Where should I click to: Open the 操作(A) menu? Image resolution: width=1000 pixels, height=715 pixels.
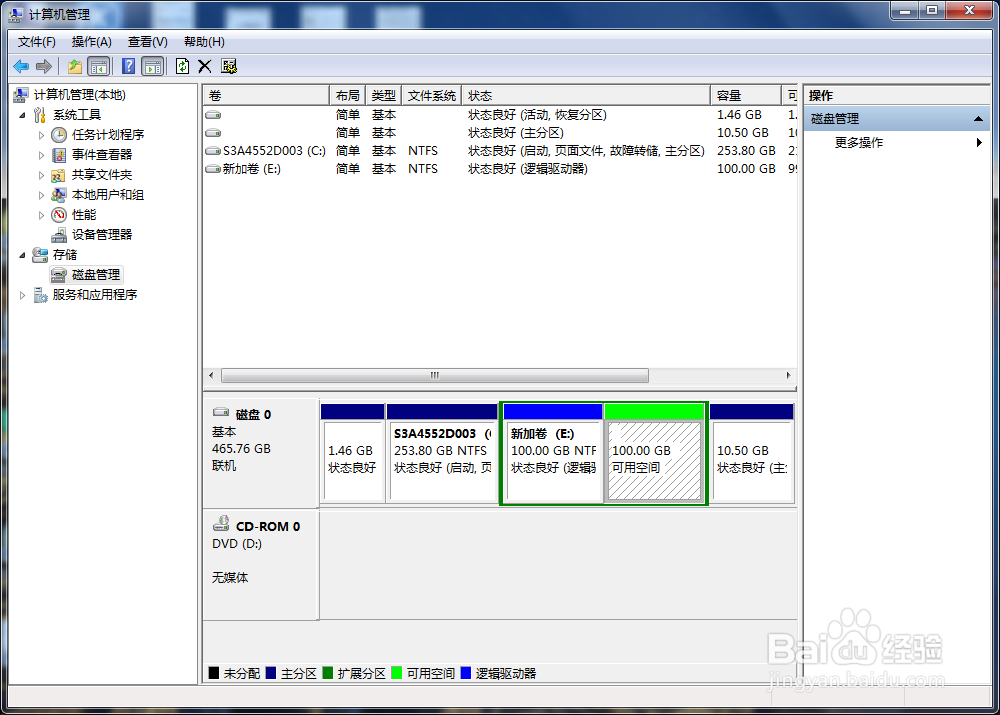(91, 42)
